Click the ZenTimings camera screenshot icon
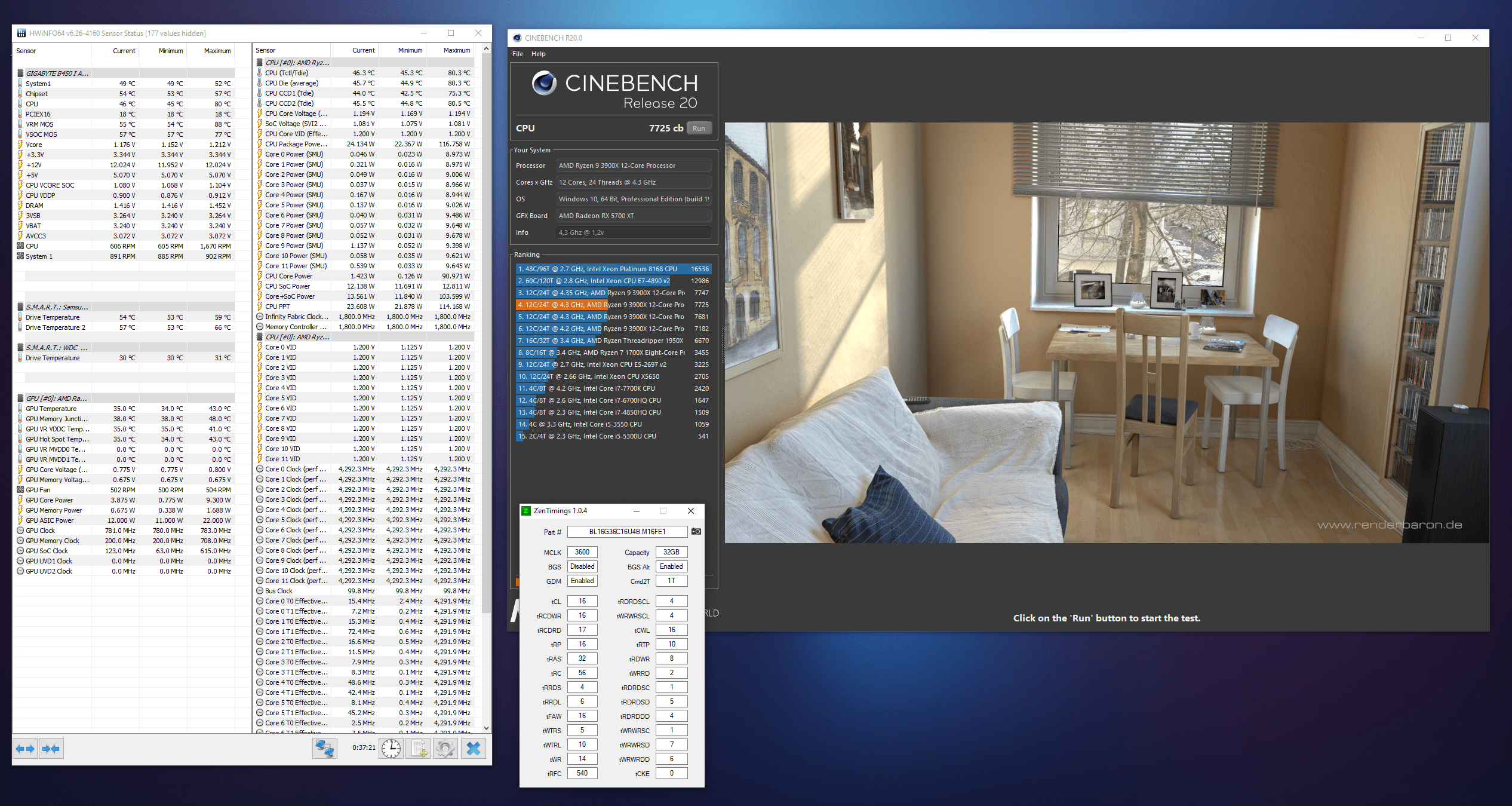This screenshot has height=806, width=1512. (696, 531)
